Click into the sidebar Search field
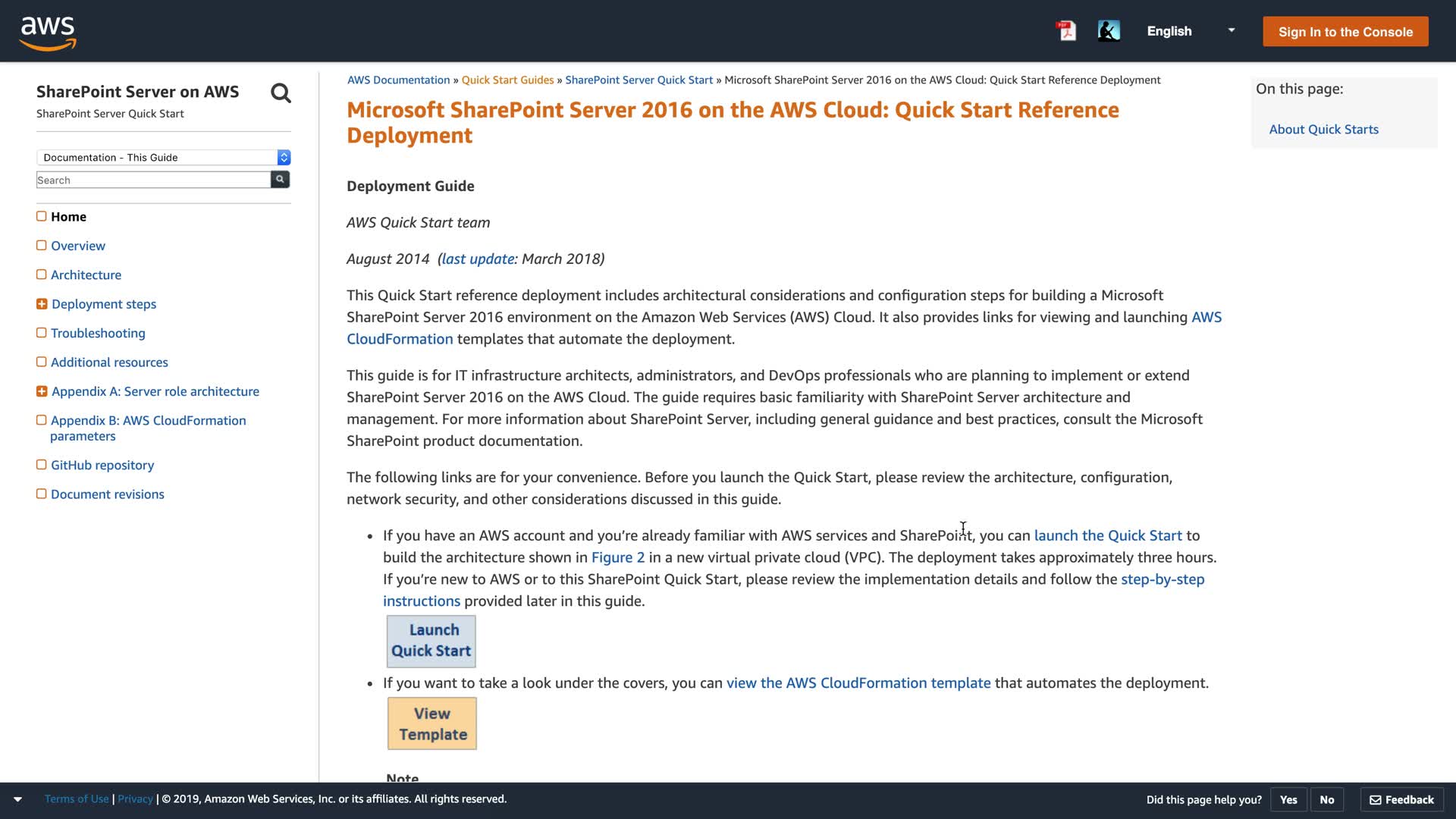Screen dimensions: 1456x819 (x=153, y=180)
